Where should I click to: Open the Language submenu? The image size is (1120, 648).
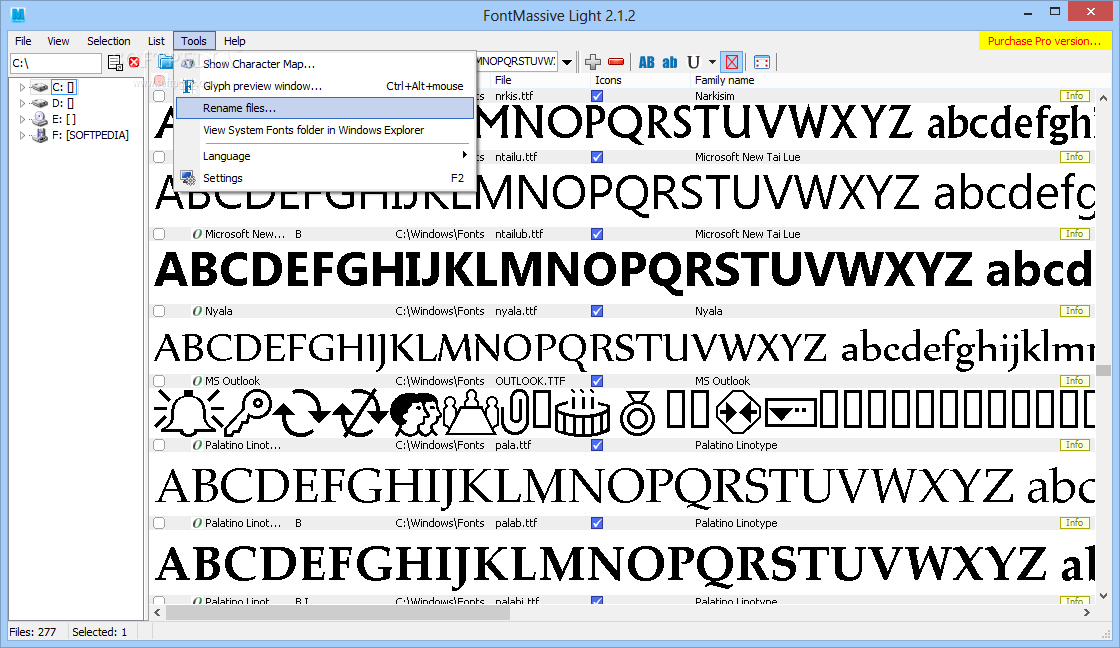325,156
